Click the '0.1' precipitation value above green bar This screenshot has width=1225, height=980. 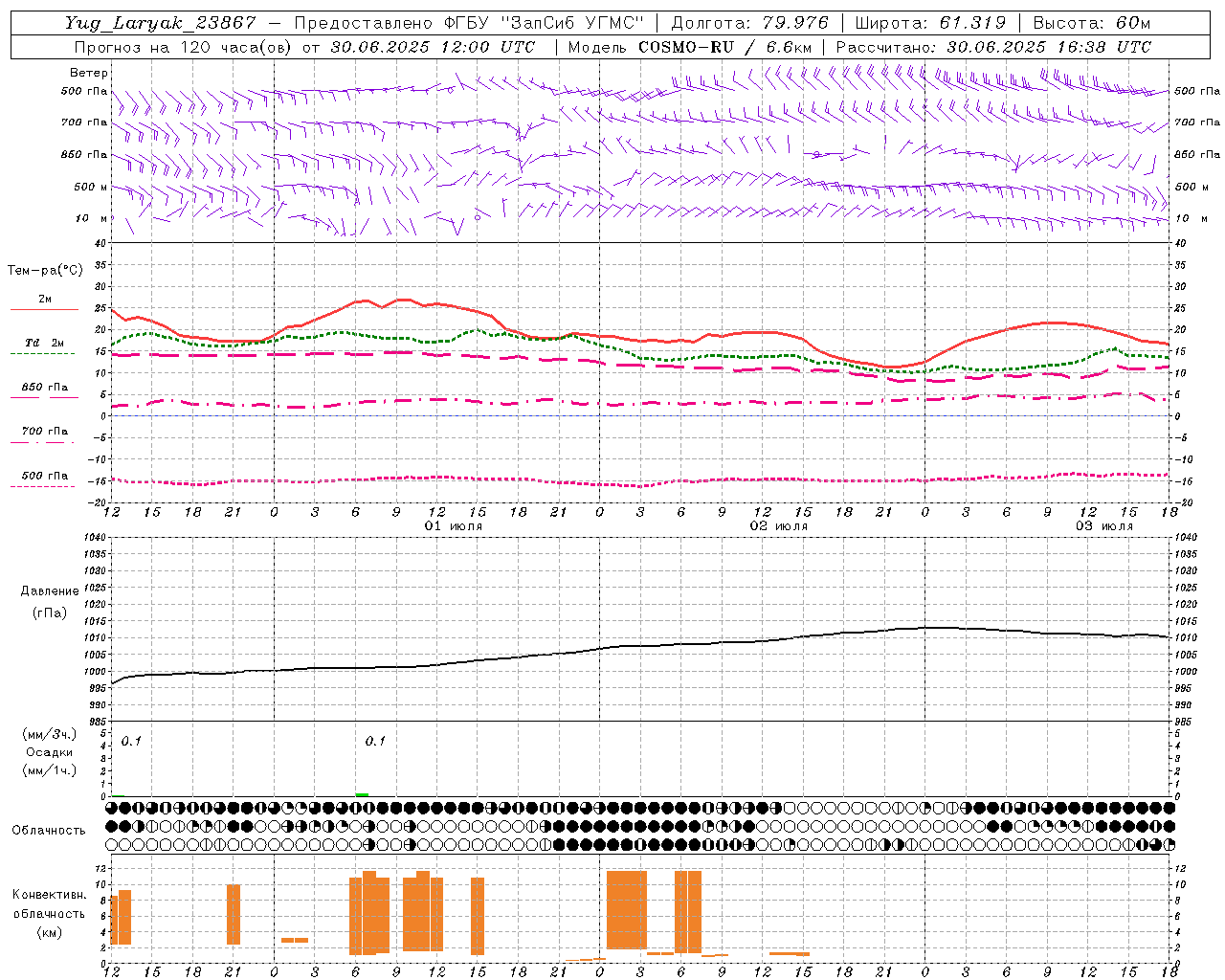pos(375,741)
